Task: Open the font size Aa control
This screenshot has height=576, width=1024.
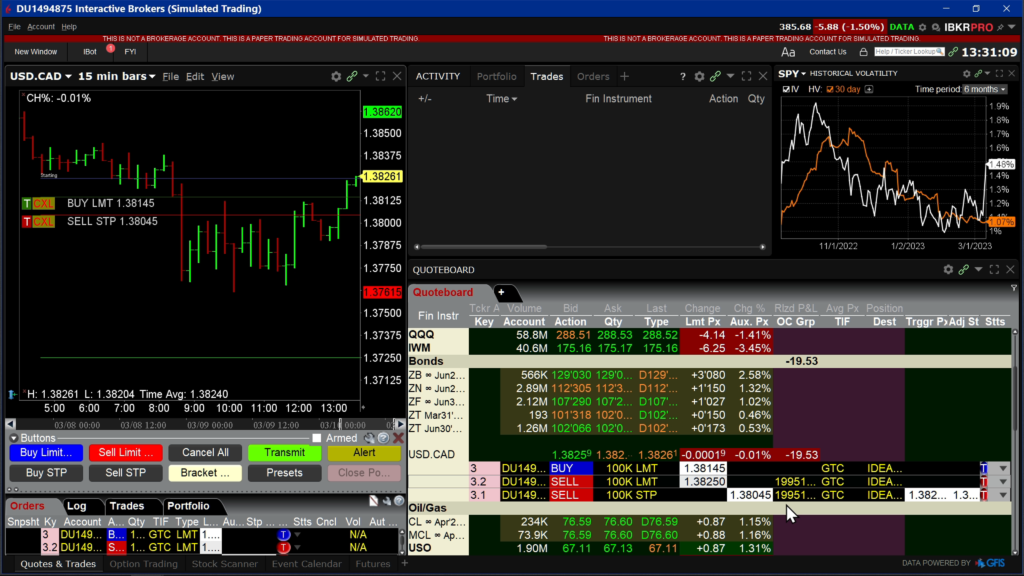Action: click(x=788, y=52)
